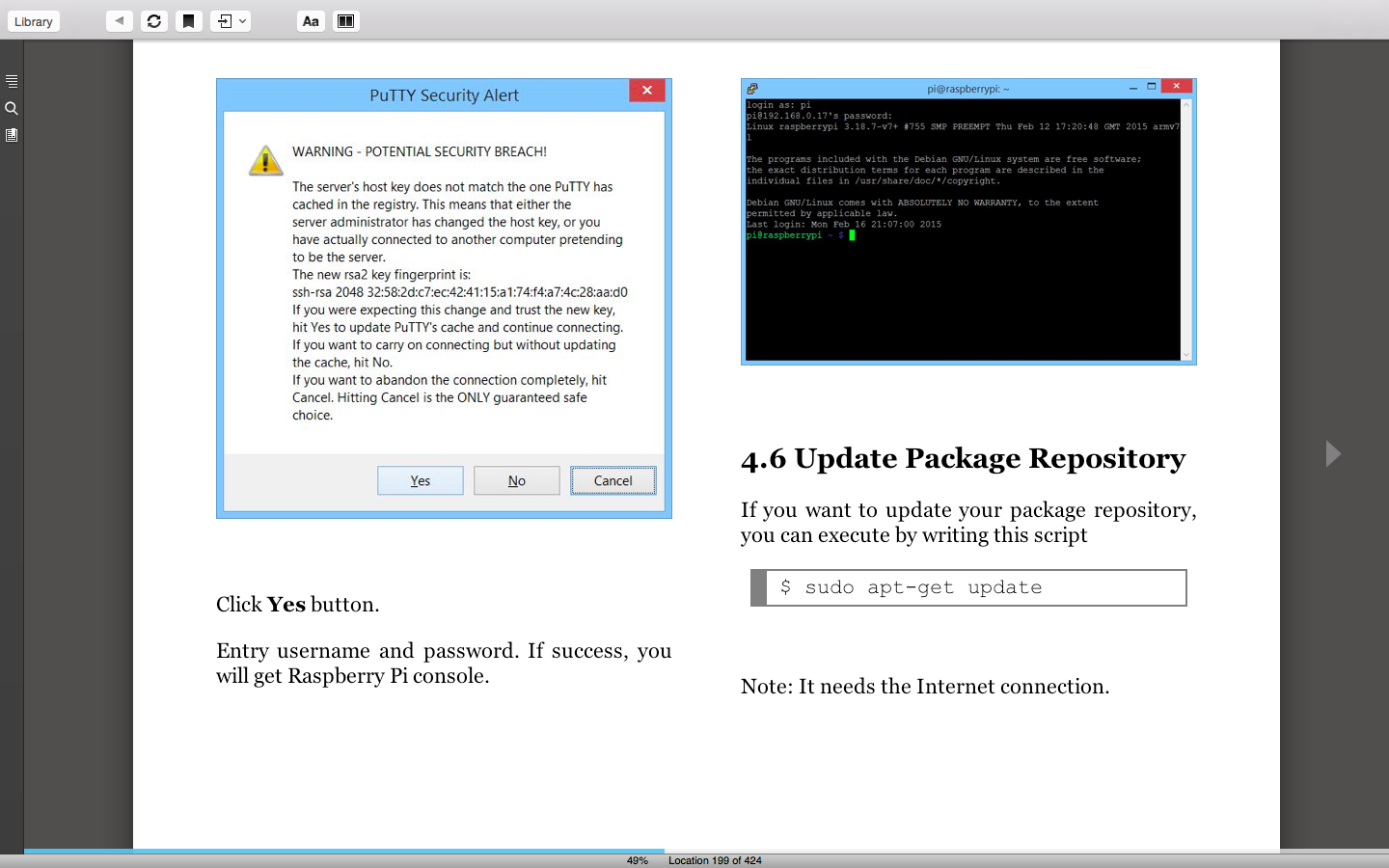Click the PuTTY Security Alert close X

647,90
